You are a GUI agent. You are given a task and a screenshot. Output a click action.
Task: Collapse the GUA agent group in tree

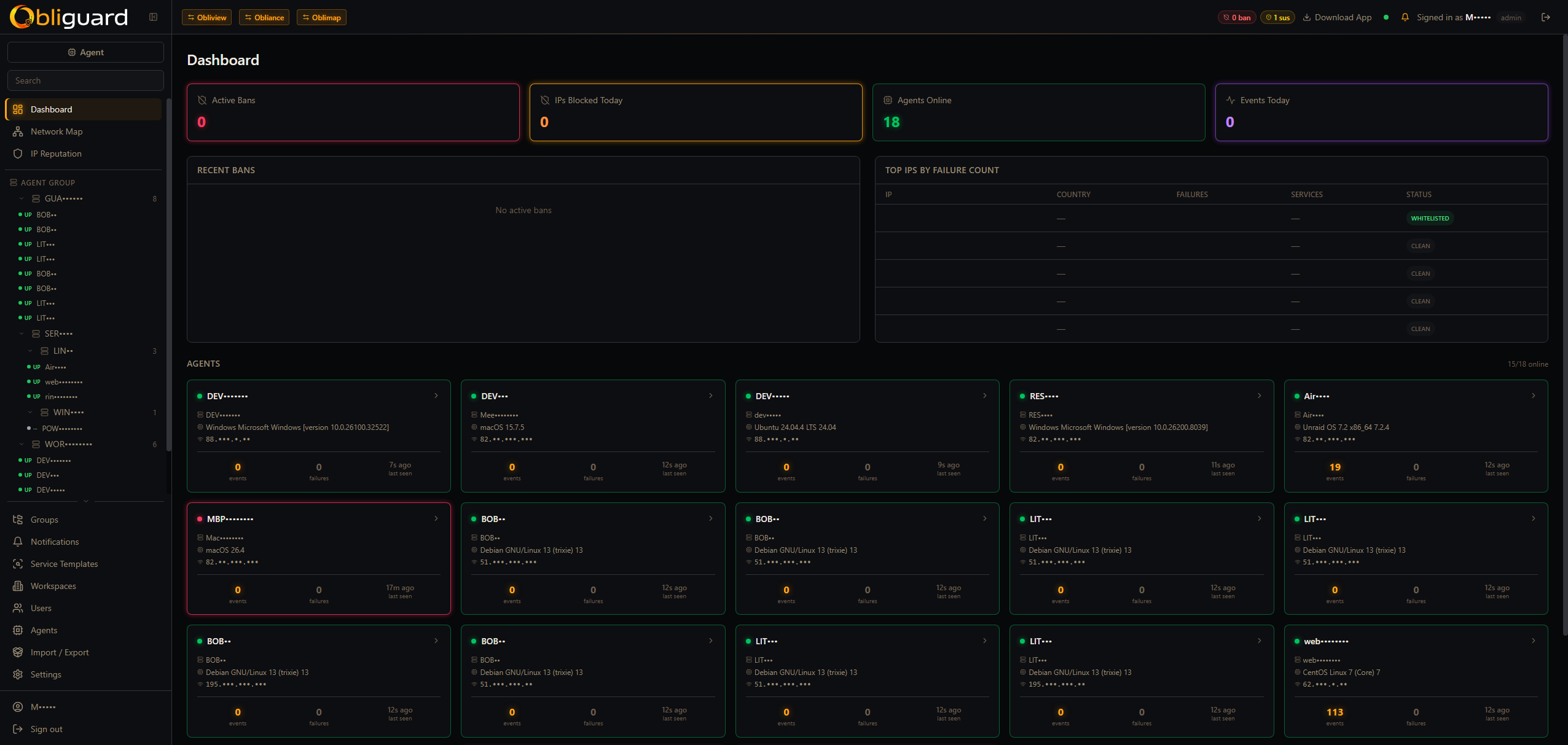(22, 198)
